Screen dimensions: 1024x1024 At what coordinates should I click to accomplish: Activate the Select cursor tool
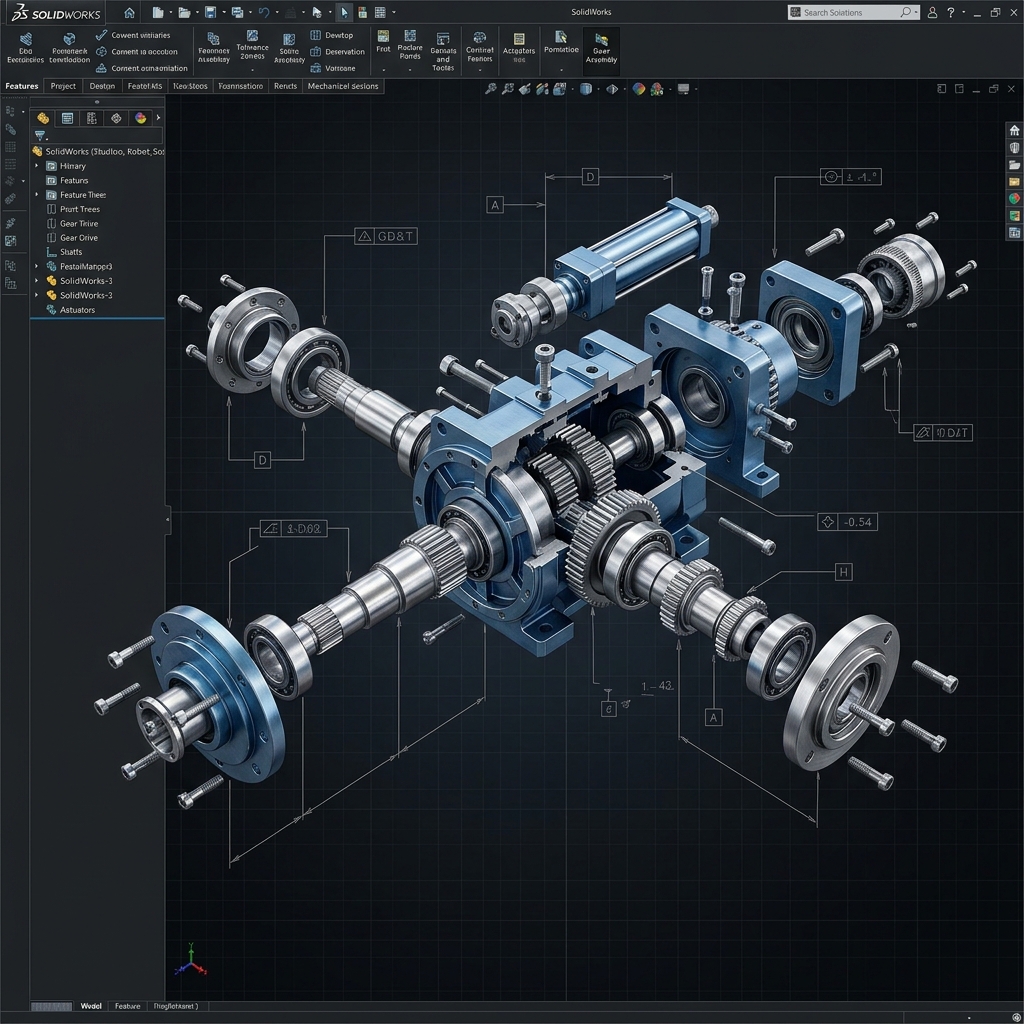point(344,12)
